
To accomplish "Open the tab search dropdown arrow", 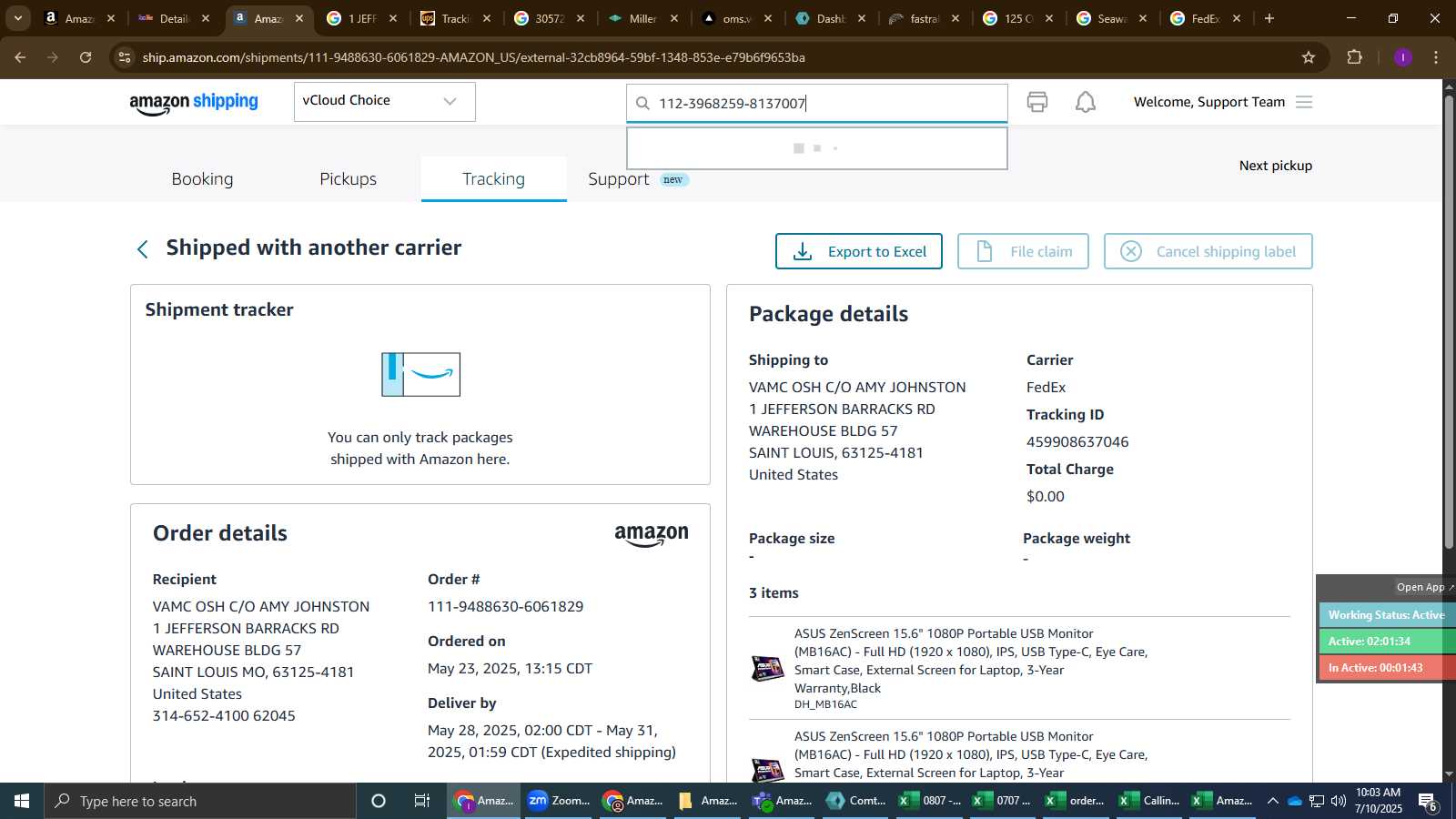I will pos(17,18).
